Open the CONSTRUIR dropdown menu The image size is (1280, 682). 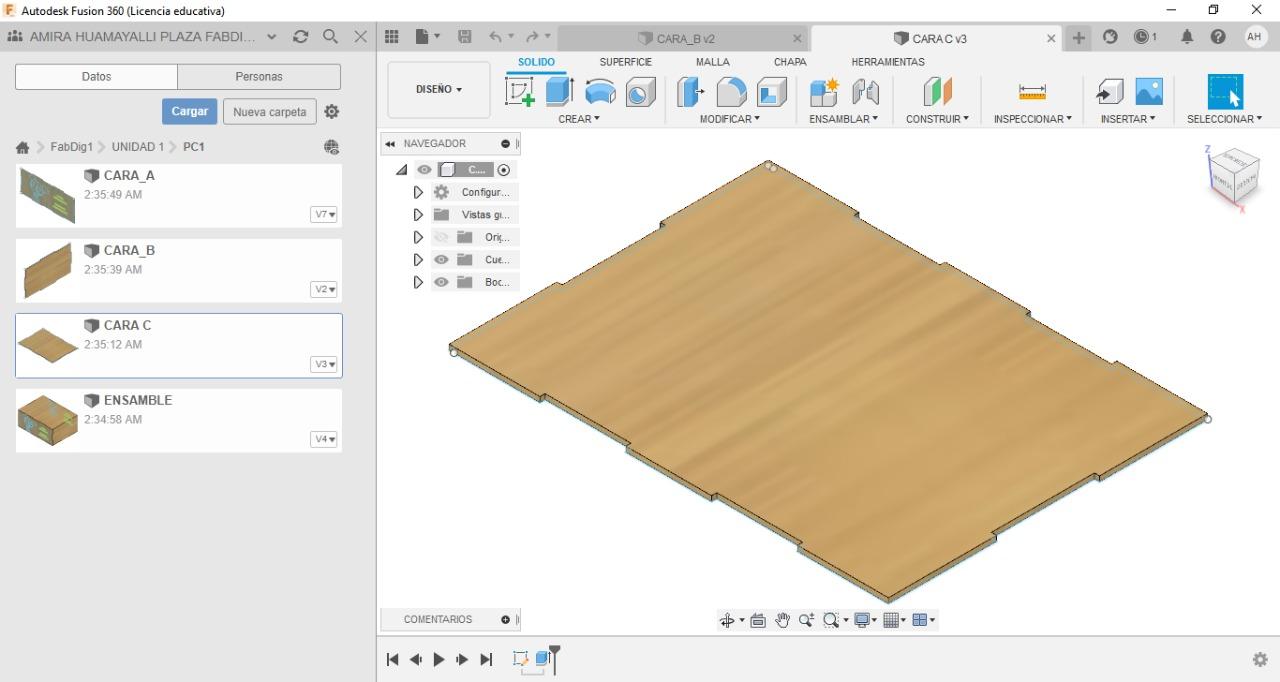pos(937,119)
